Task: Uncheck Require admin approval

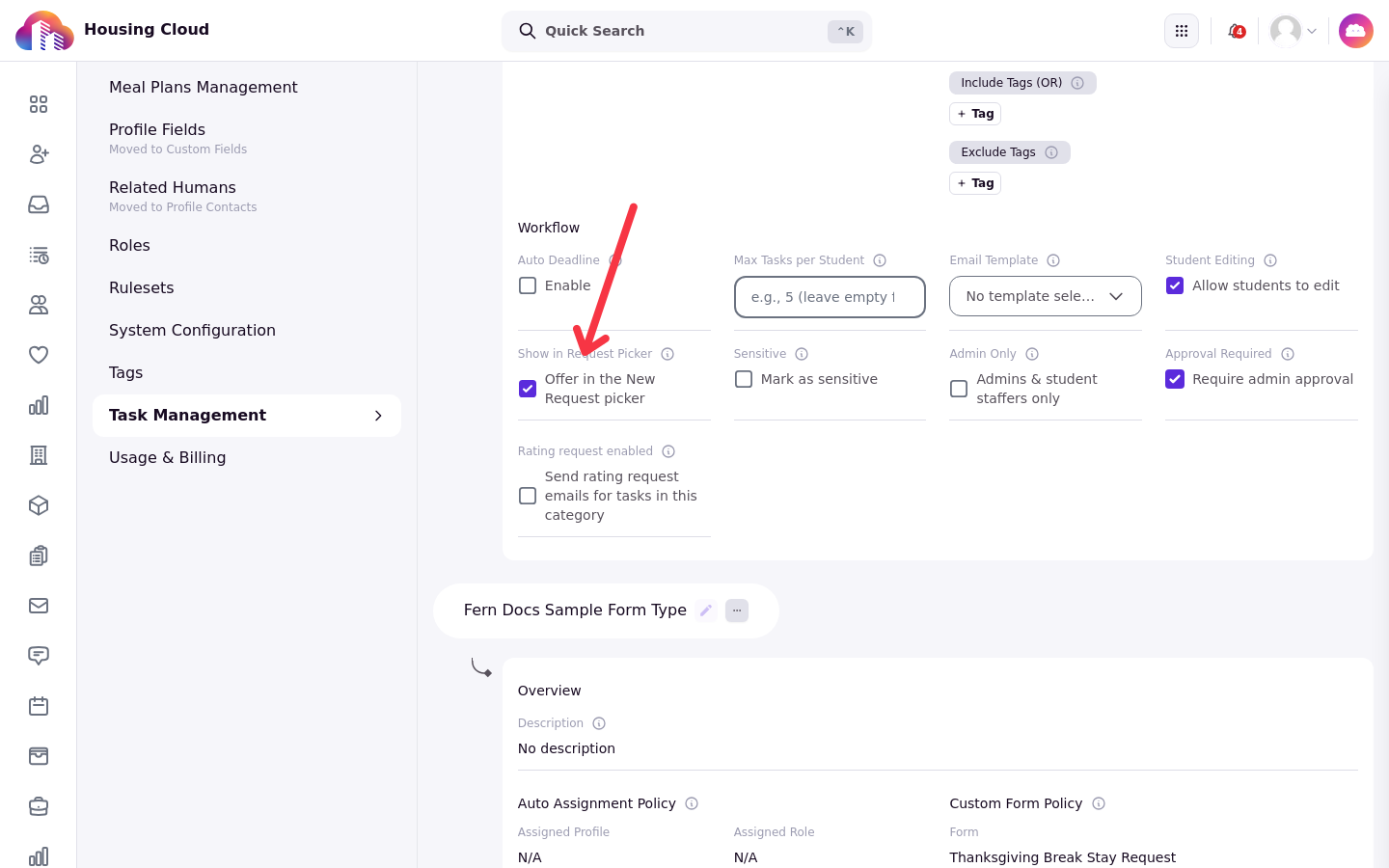Action: (x=1175, y=379)
